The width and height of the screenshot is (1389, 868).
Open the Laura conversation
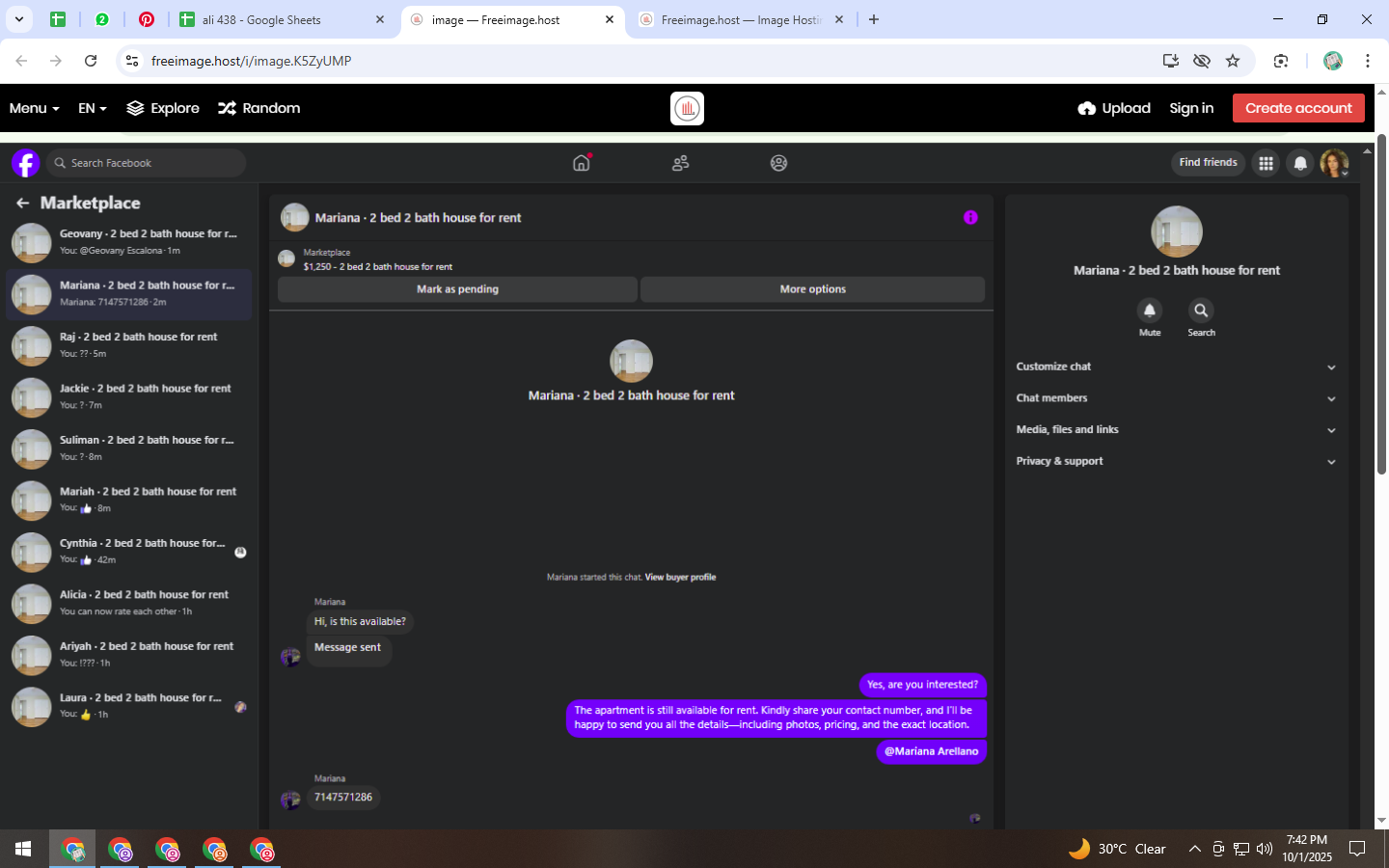[x=129, y=706]
